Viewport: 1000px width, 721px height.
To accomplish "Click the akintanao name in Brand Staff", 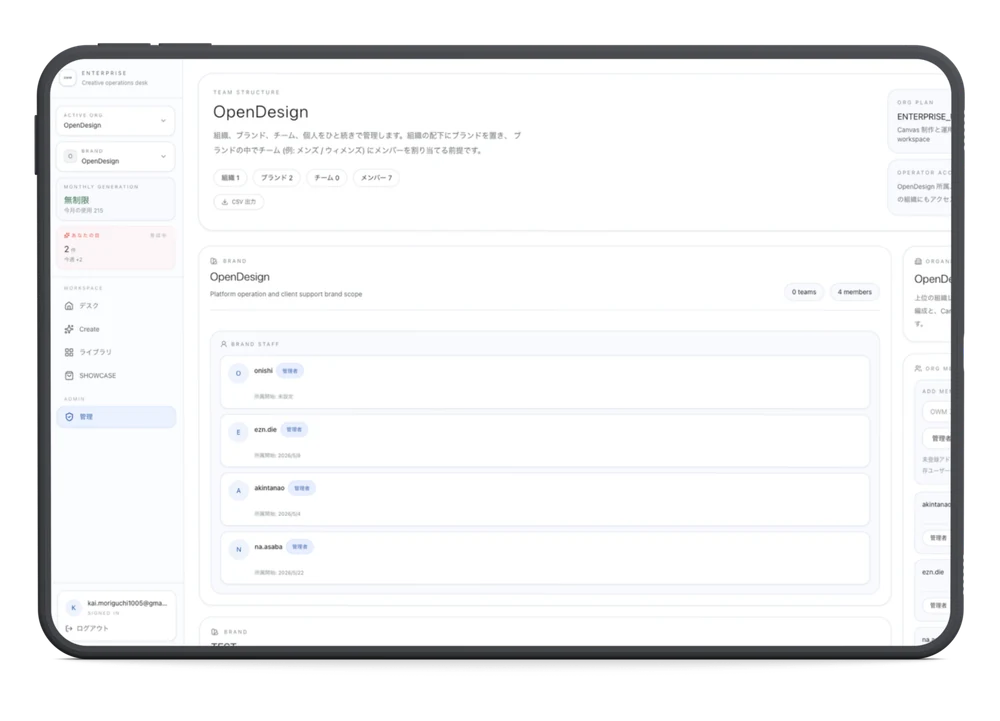I will point(269,488).
